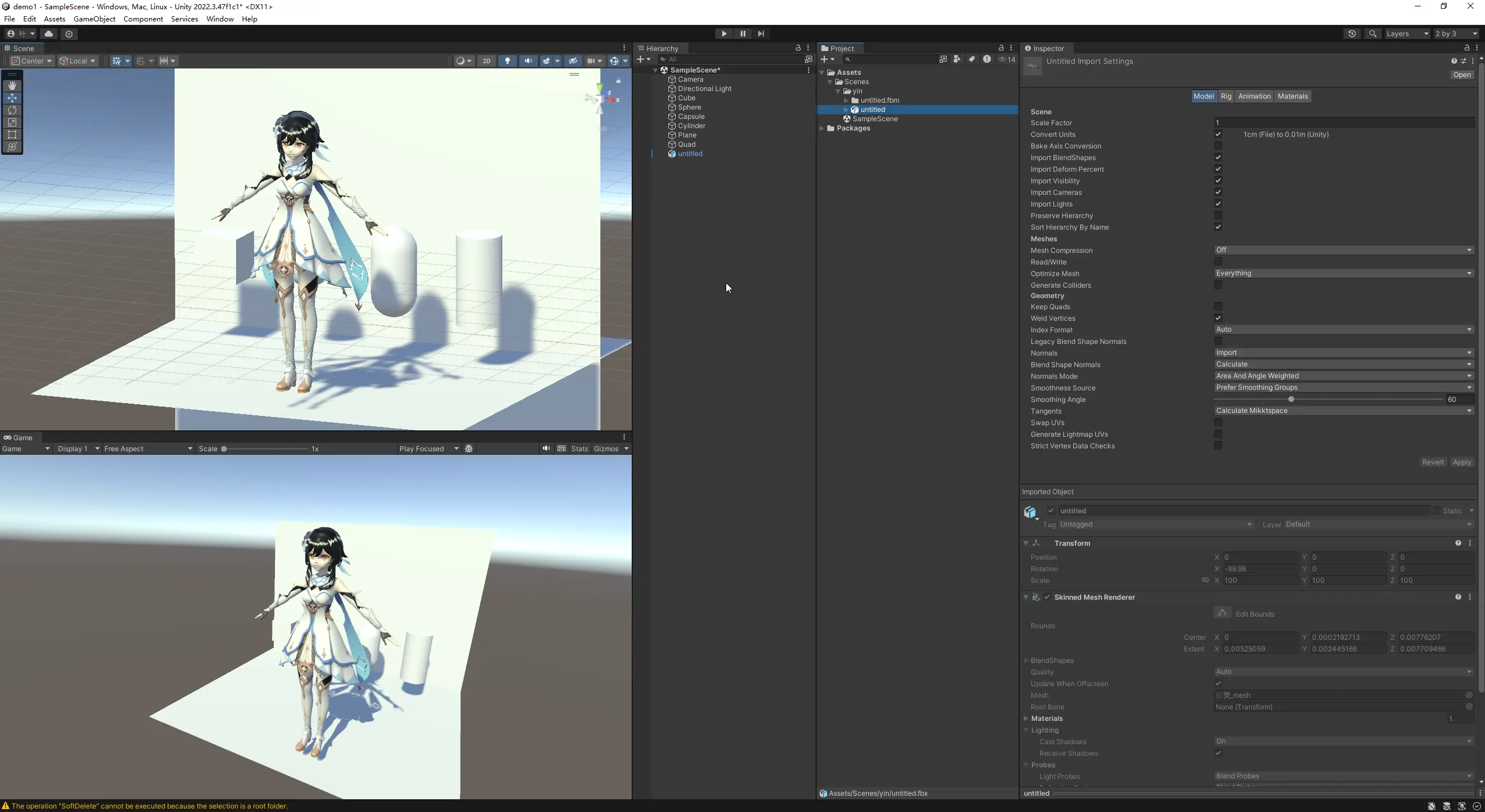Lock the Hierarchy panel
This screenshot has width=1485, height=812.
coord(798,48)
